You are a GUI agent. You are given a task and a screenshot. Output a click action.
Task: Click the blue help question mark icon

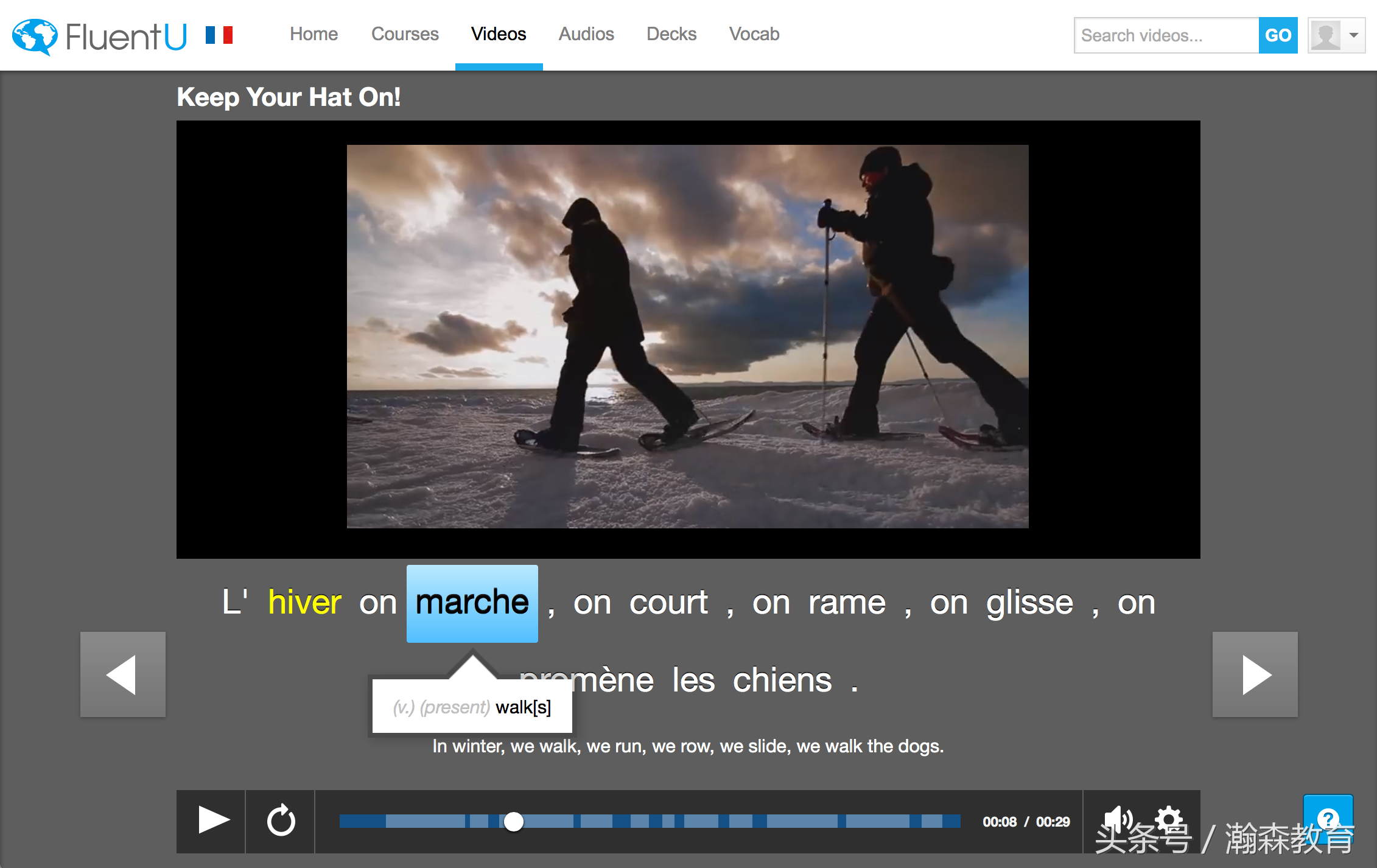tap(1328, 817)
